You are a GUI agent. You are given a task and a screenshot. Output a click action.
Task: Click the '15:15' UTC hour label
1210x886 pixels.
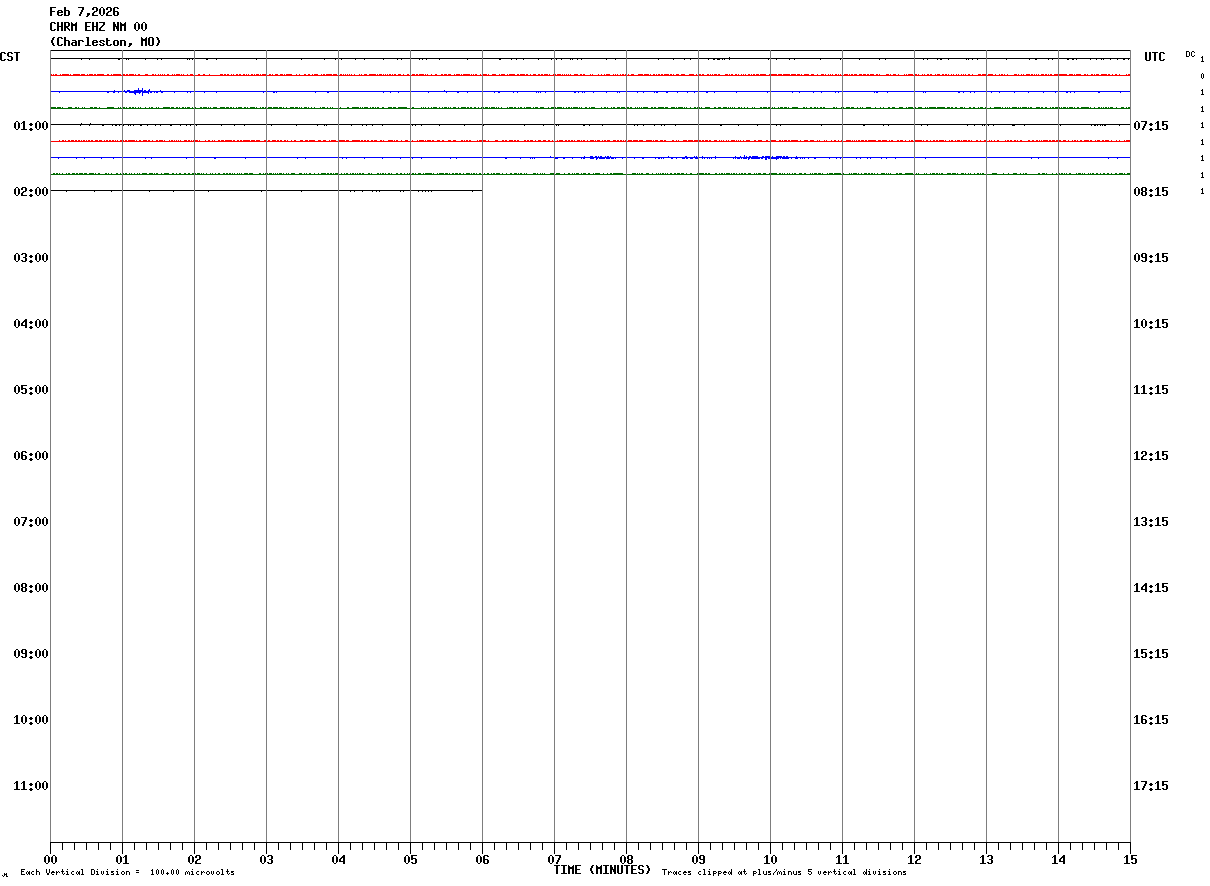point(1151,653)
